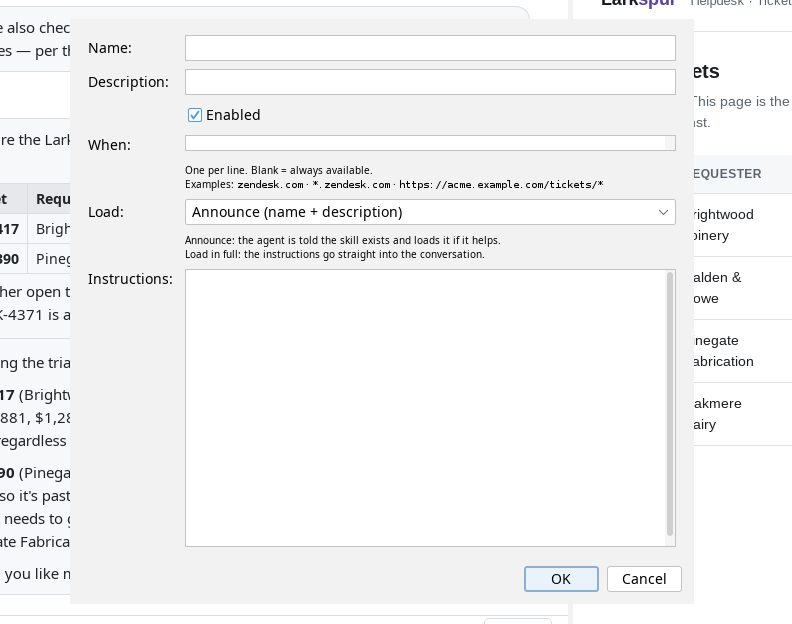
Task: Uncheck the Enabled checkbox
Action: 195,115
